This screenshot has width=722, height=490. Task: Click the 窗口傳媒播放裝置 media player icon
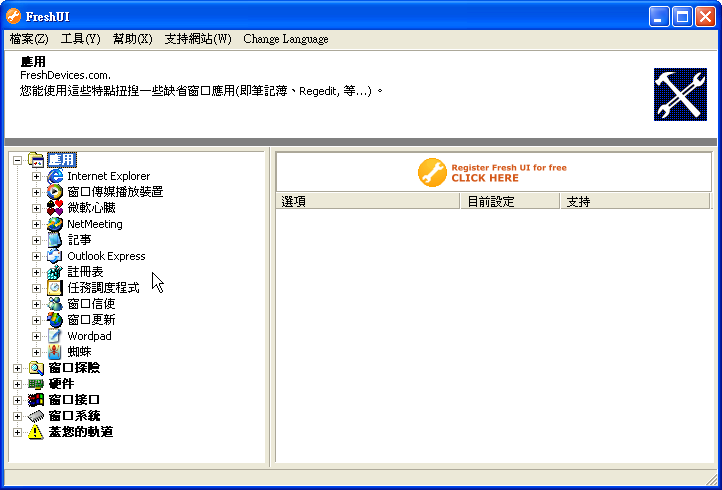55,192
